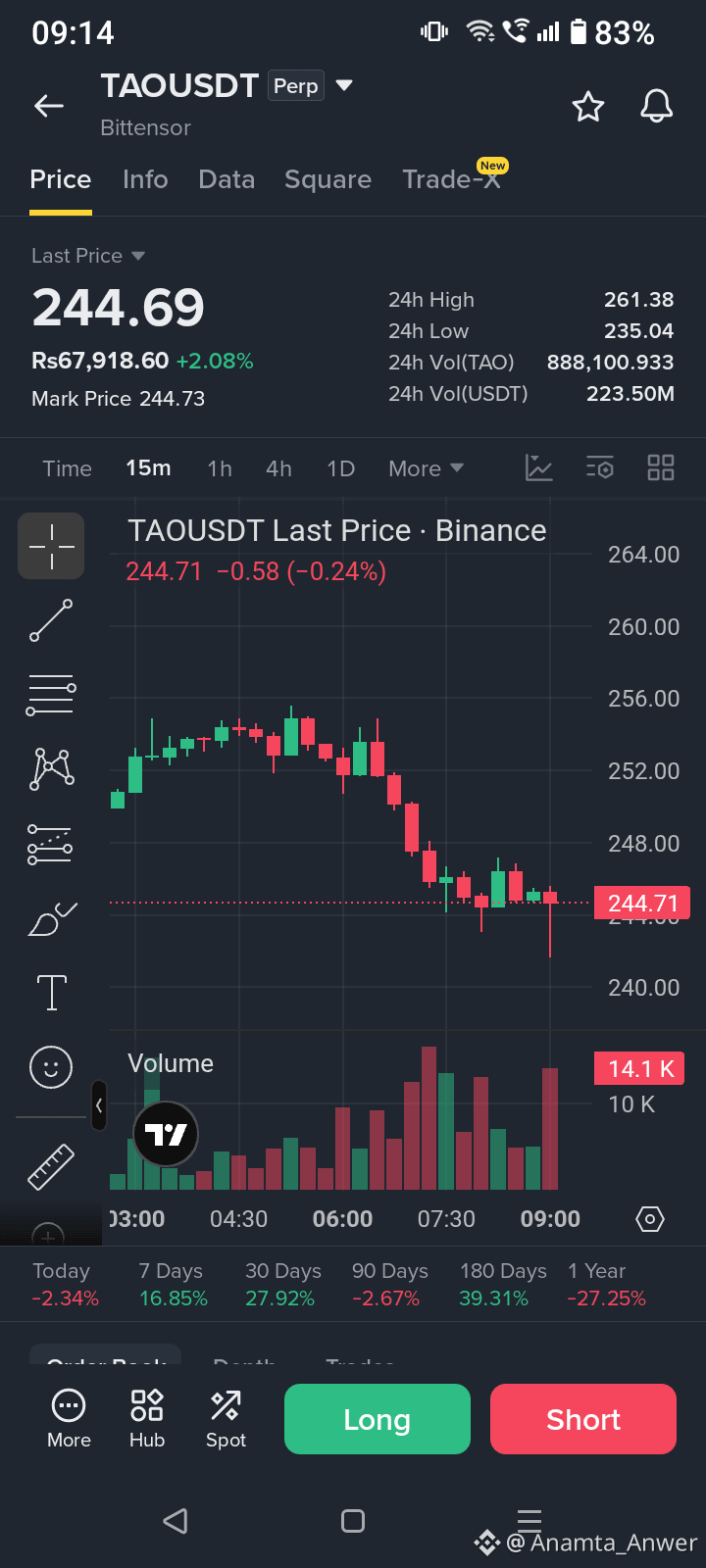
Task: Open price alerts with the bell icon
Action: (x=657, y=106)
